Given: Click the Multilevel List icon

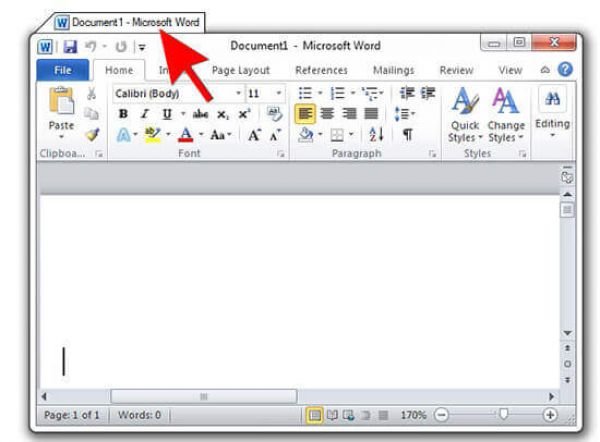Looking at the screenshot, I should pos(370,93).
